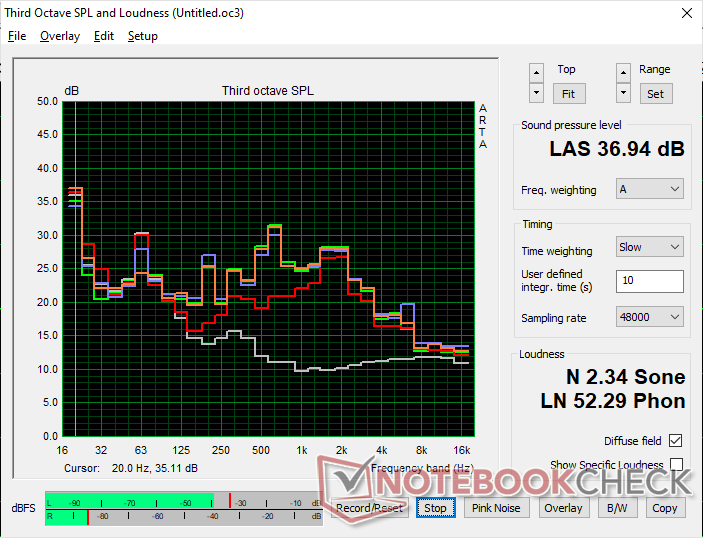Click the Pink Noise button
703x538 pixels.
[496, 508]
